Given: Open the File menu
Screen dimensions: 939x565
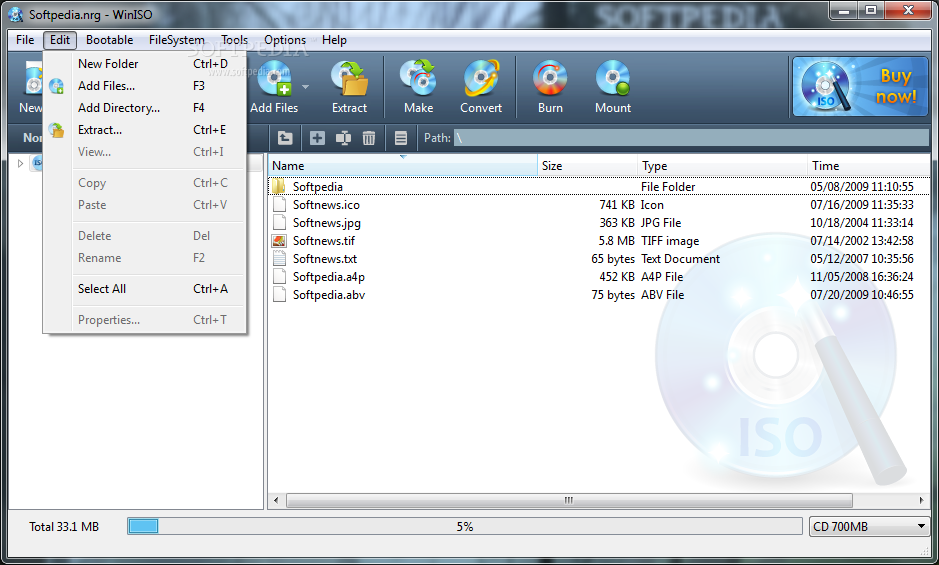Looking at the screenshot, I should [x=25, y=40].
